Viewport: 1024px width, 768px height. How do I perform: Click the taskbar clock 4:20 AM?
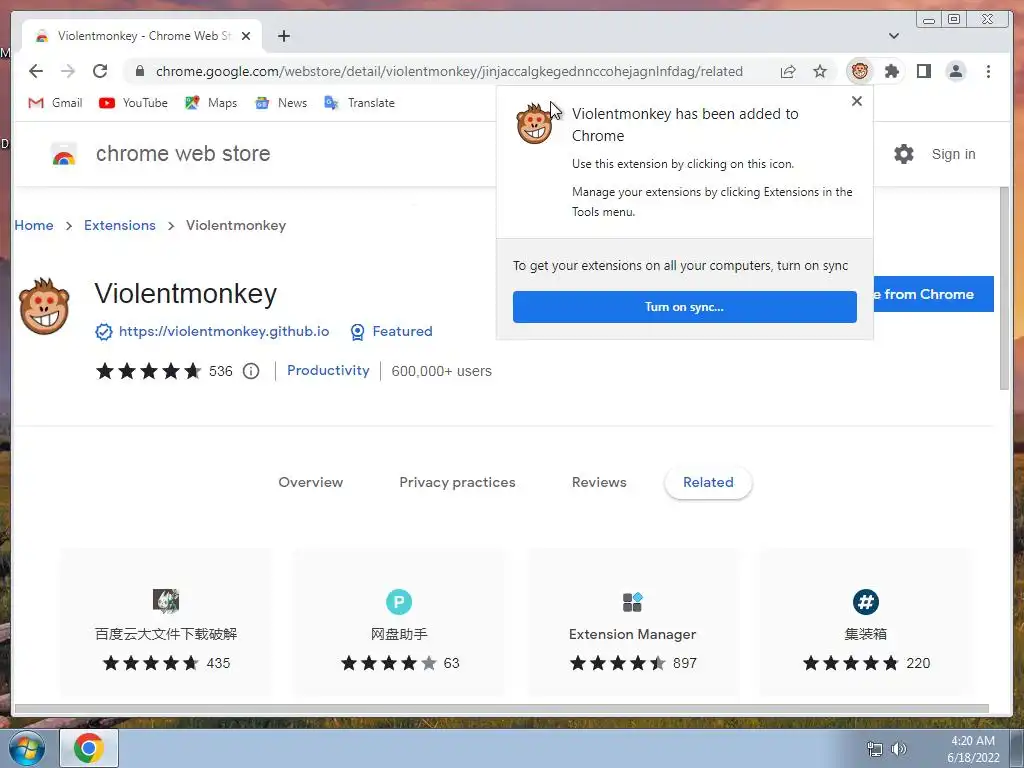973,741
